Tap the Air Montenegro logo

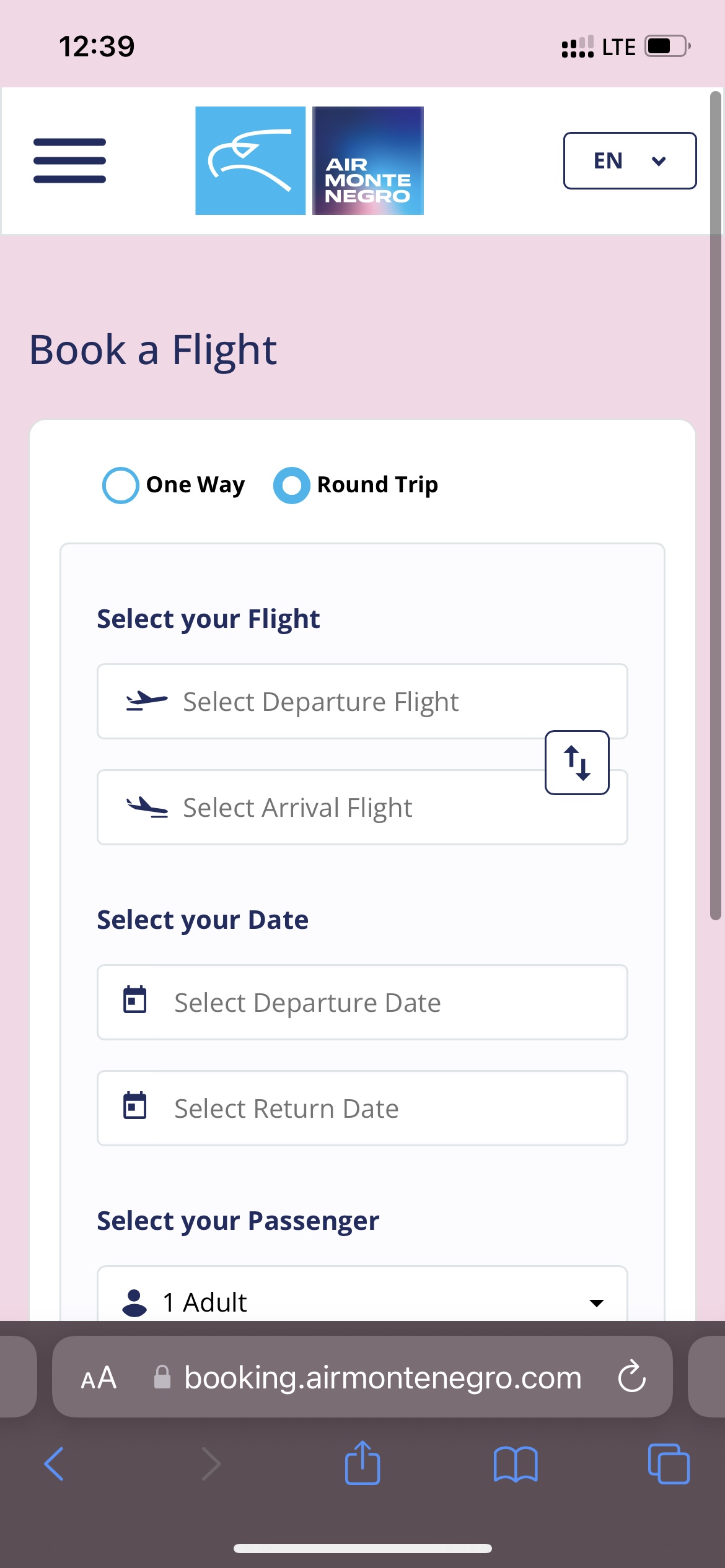point(309,161)
